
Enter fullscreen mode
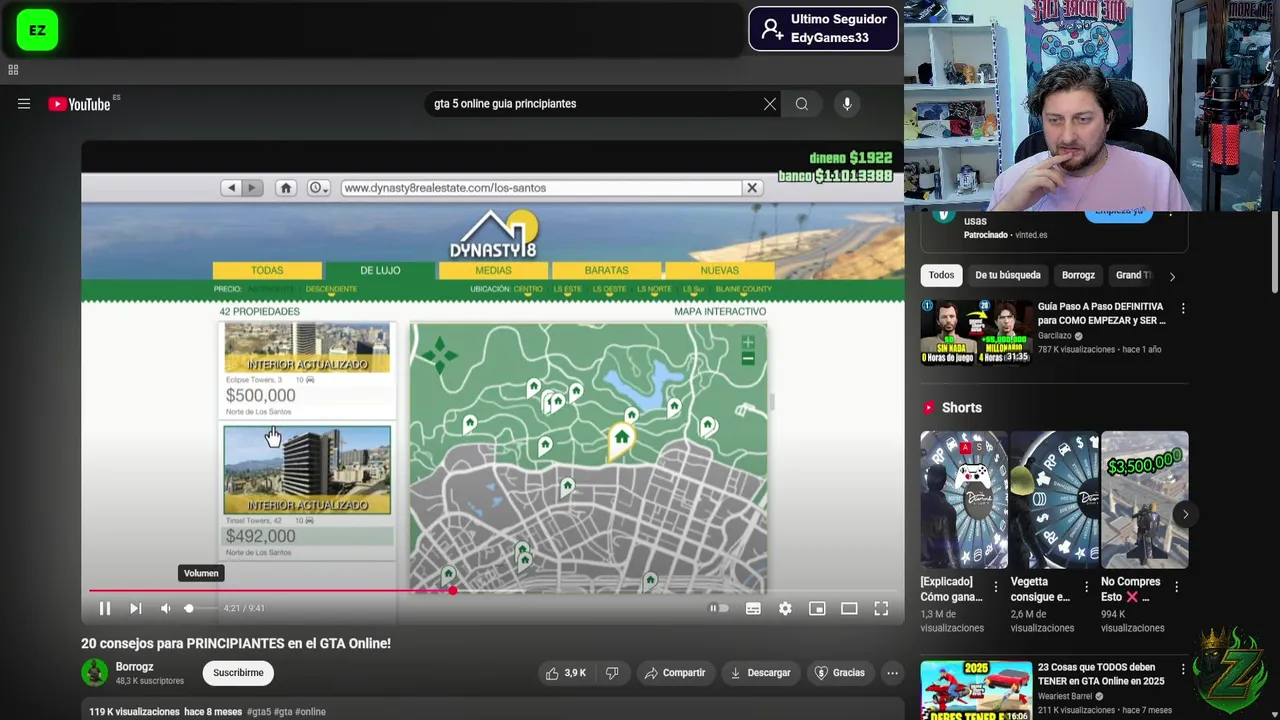[x=881, y=608]
